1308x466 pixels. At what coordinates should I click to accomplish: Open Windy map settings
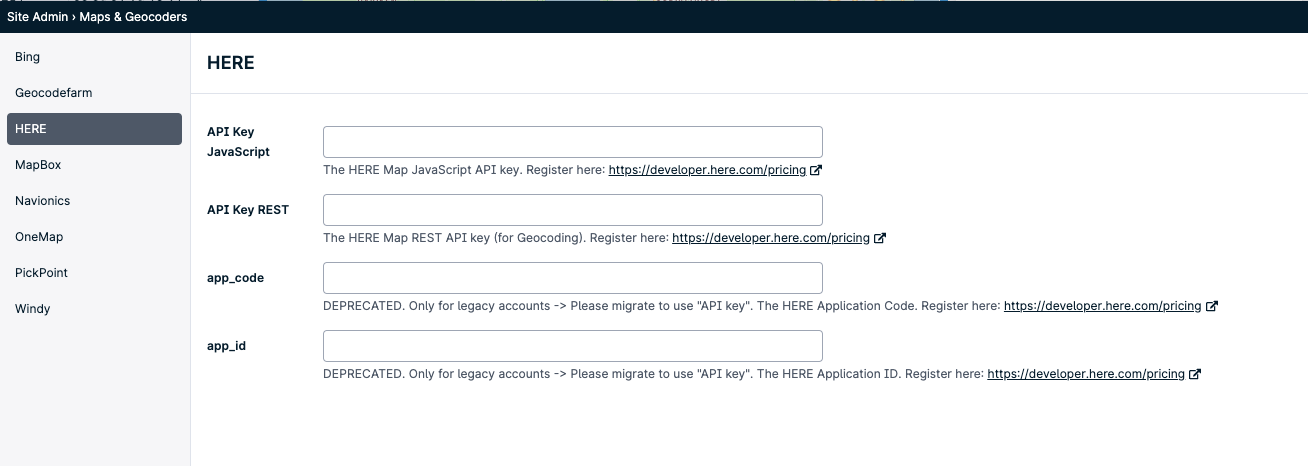coord(33,309)
